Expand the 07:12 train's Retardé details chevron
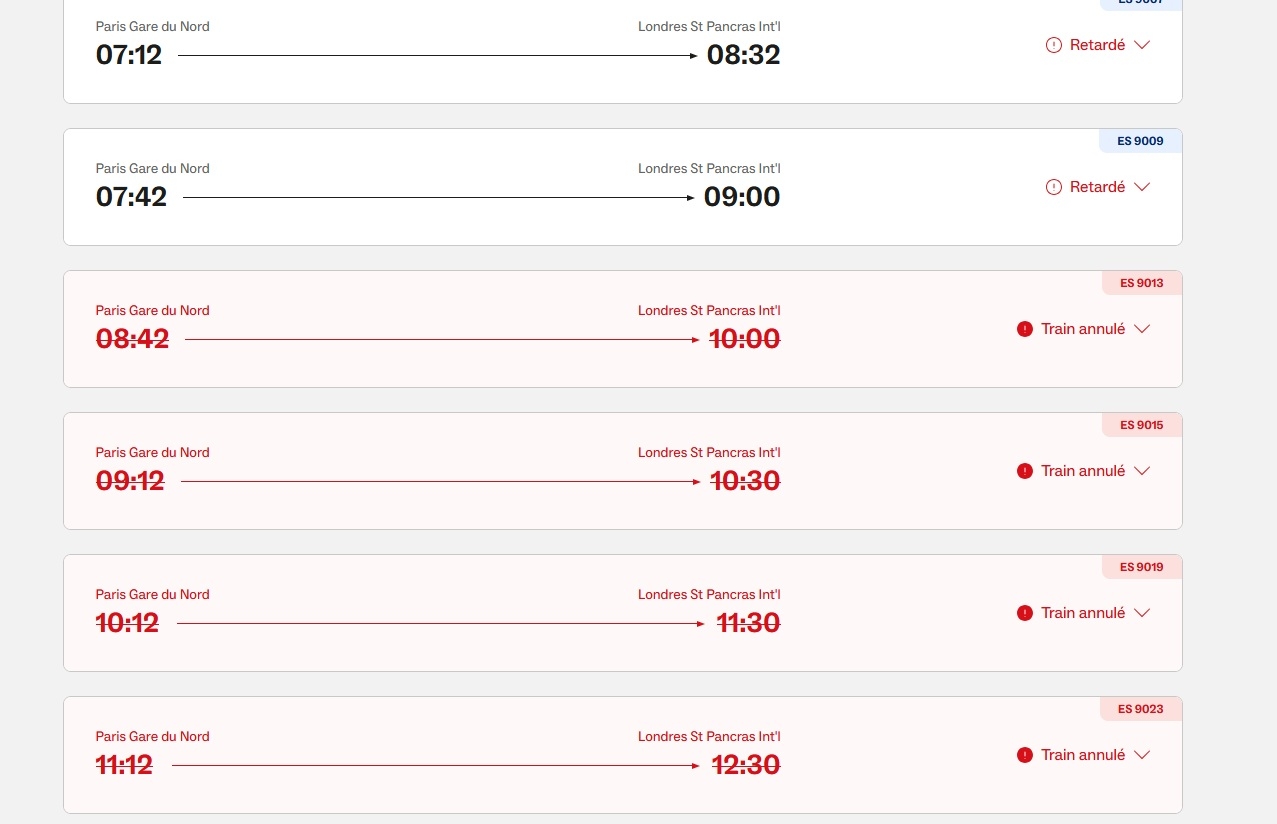This screenshot has height=824, width=1277. point(1143,45)
